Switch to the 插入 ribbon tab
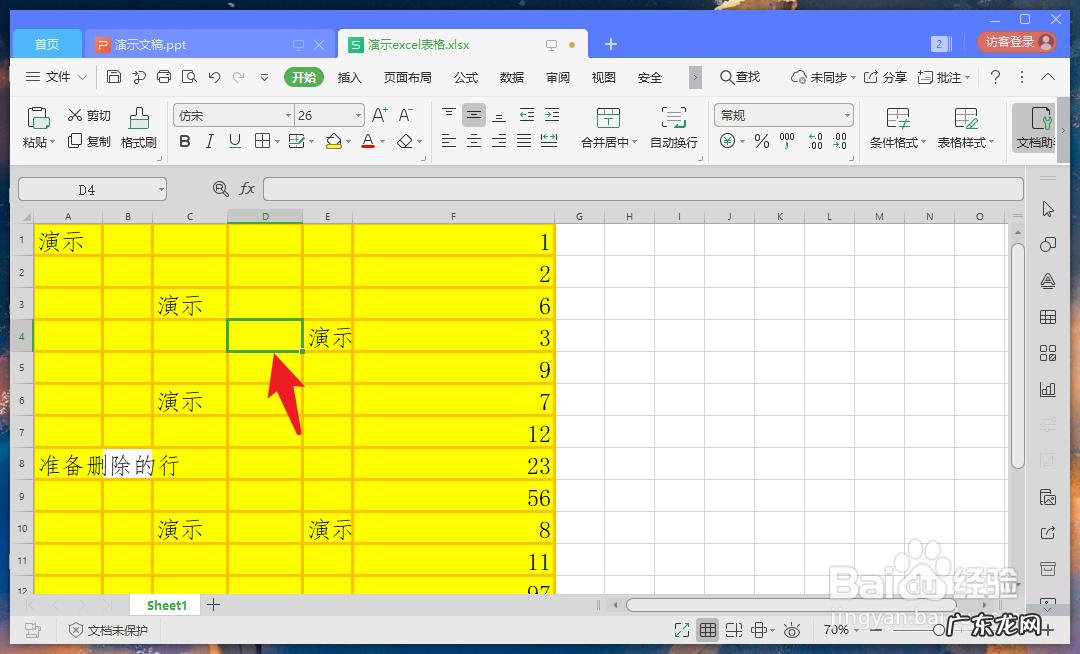The height and width of the screenshot is (654, 1080). click(x=349, y=77)
